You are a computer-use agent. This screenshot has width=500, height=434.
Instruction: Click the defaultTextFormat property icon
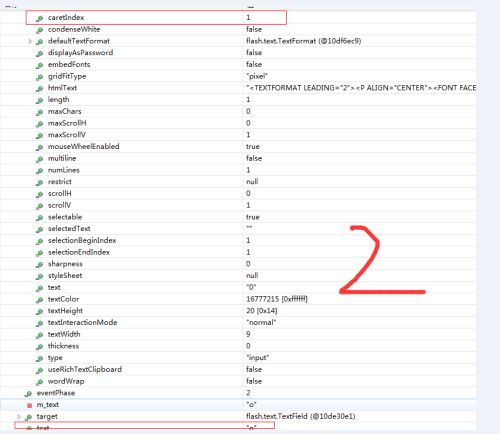(40, 42)
